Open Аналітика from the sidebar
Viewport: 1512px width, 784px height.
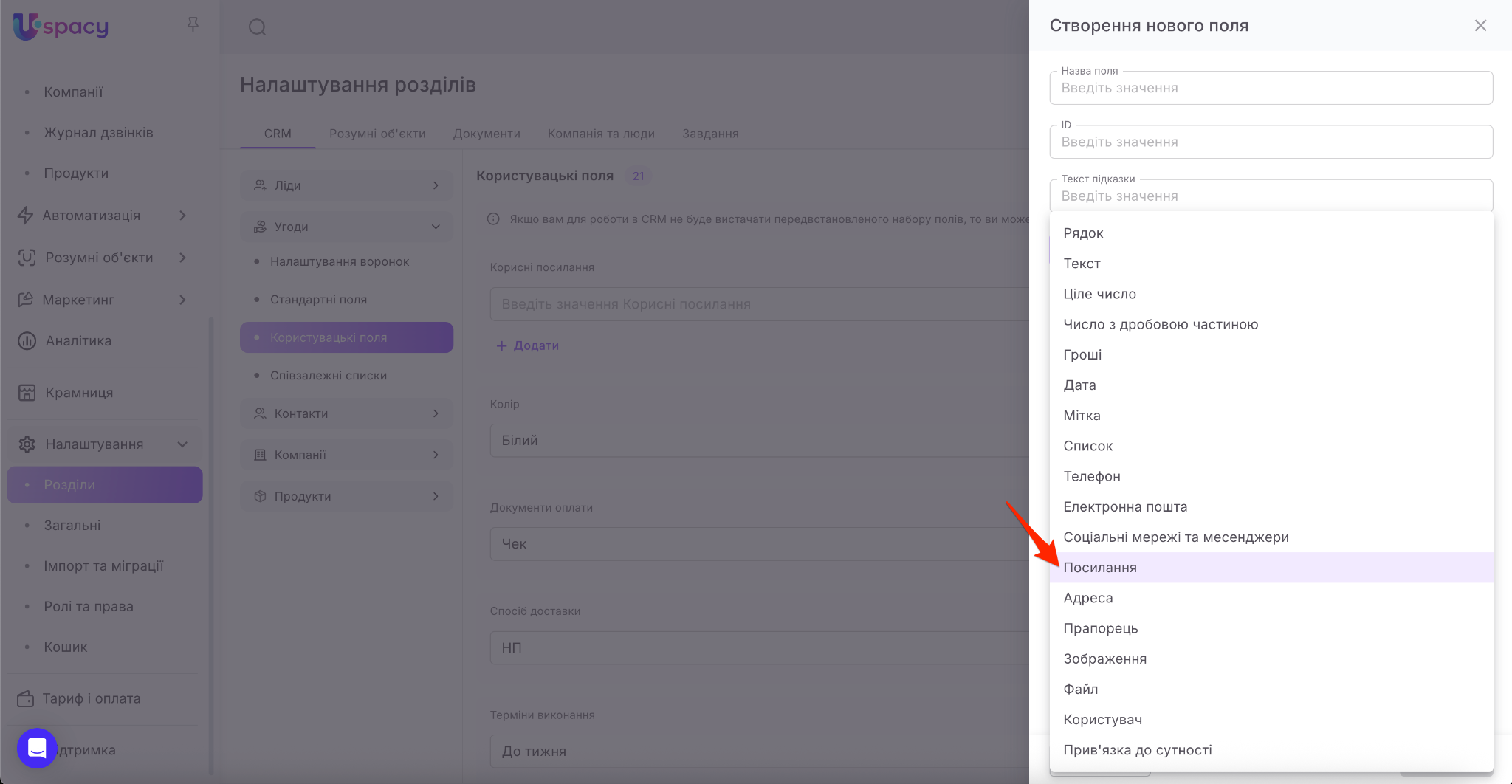78,341
